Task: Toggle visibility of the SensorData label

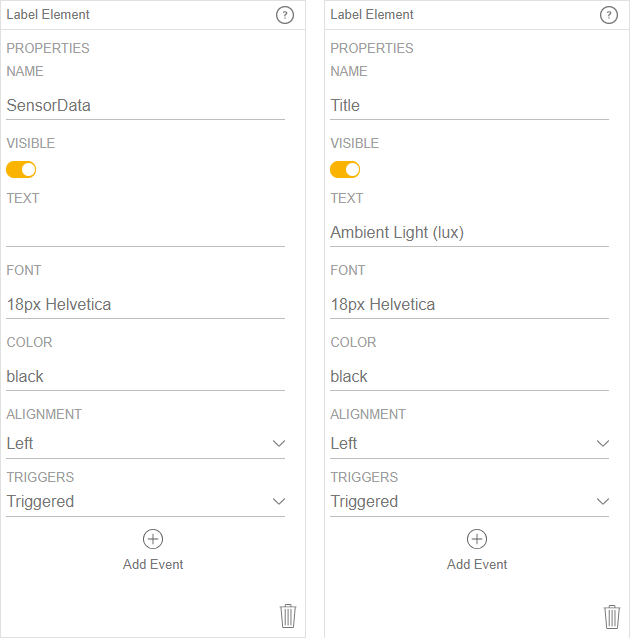Action: pyautogui.click(x=21, y=169)
